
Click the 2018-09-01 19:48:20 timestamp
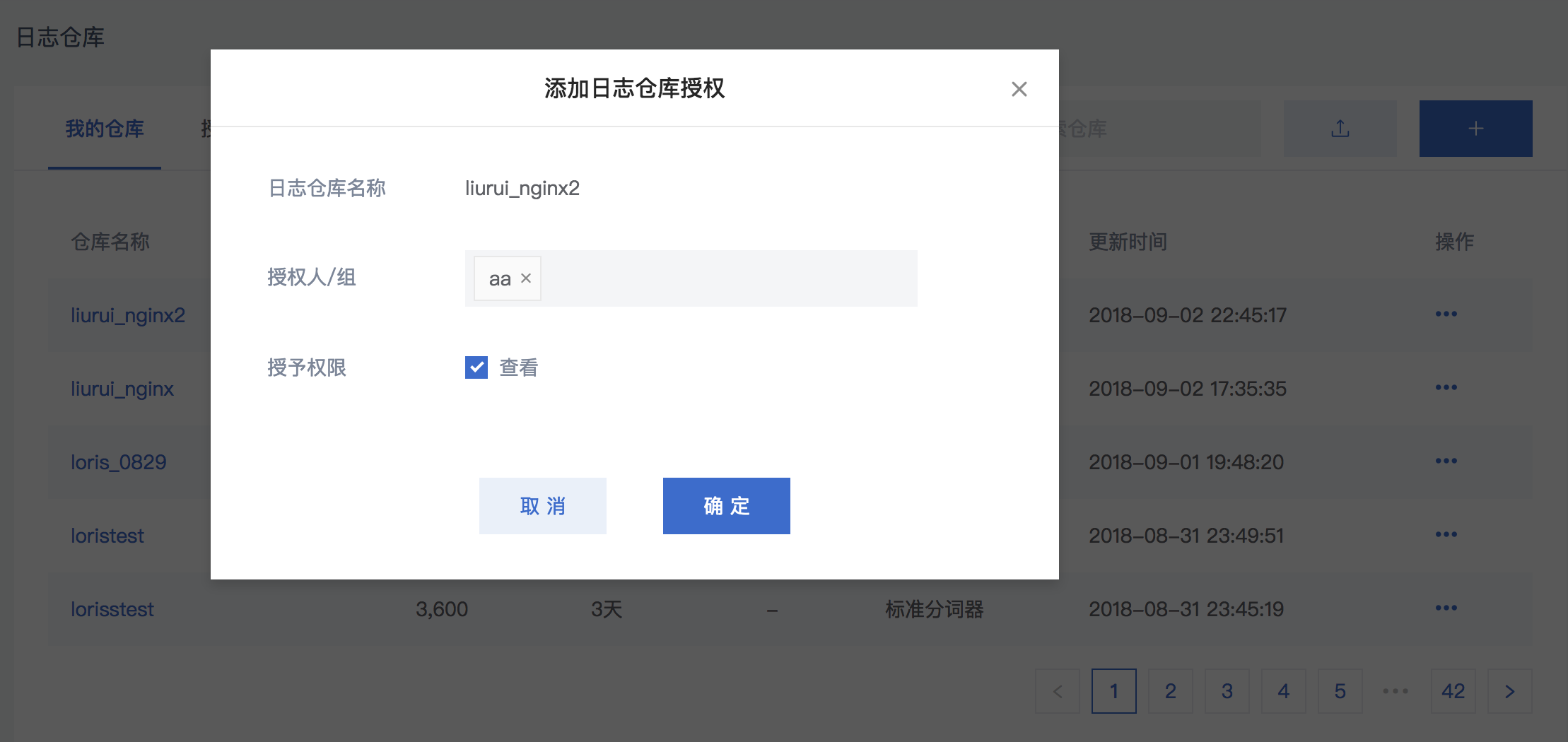point(1186,462)
